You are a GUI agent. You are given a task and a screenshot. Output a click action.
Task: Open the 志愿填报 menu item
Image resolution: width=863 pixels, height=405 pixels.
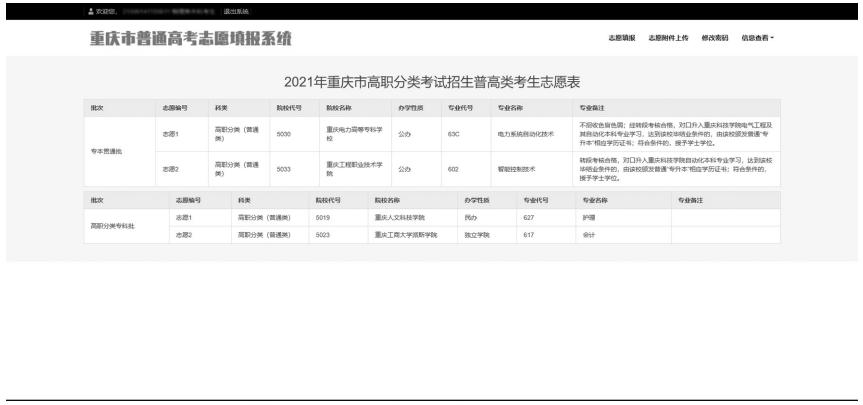[622, 38]
